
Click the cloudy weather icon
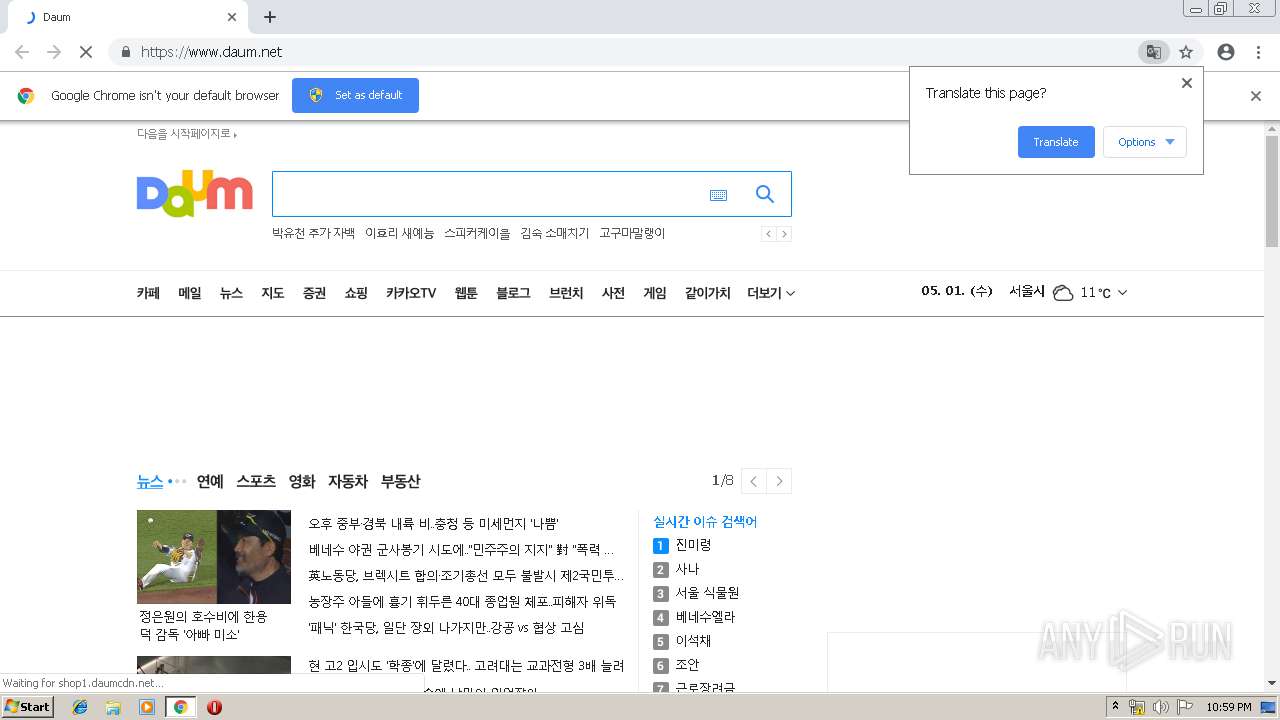tap(1063, 293)
